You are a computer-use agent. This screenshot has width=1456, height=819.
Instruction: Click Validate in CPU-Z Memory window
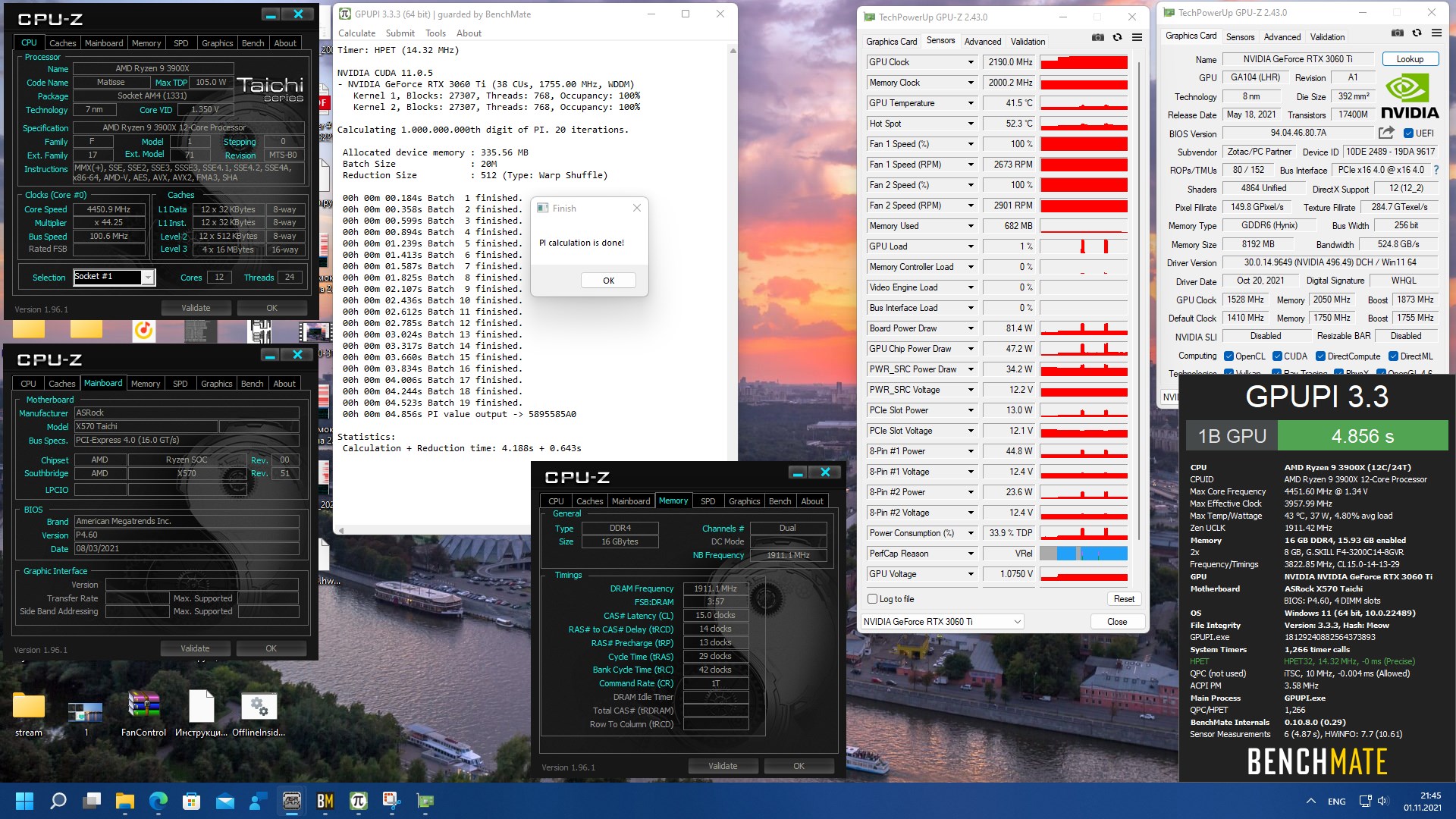[723, 766]
